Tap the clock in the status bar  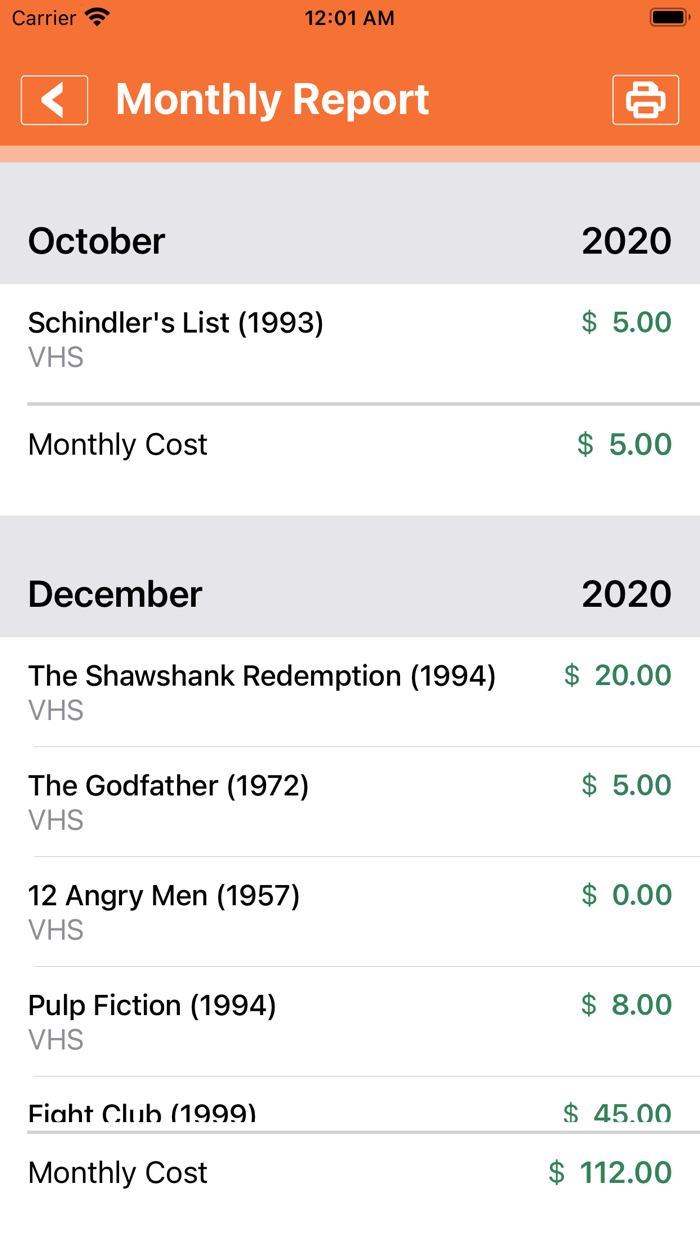[x=349, y=16]
